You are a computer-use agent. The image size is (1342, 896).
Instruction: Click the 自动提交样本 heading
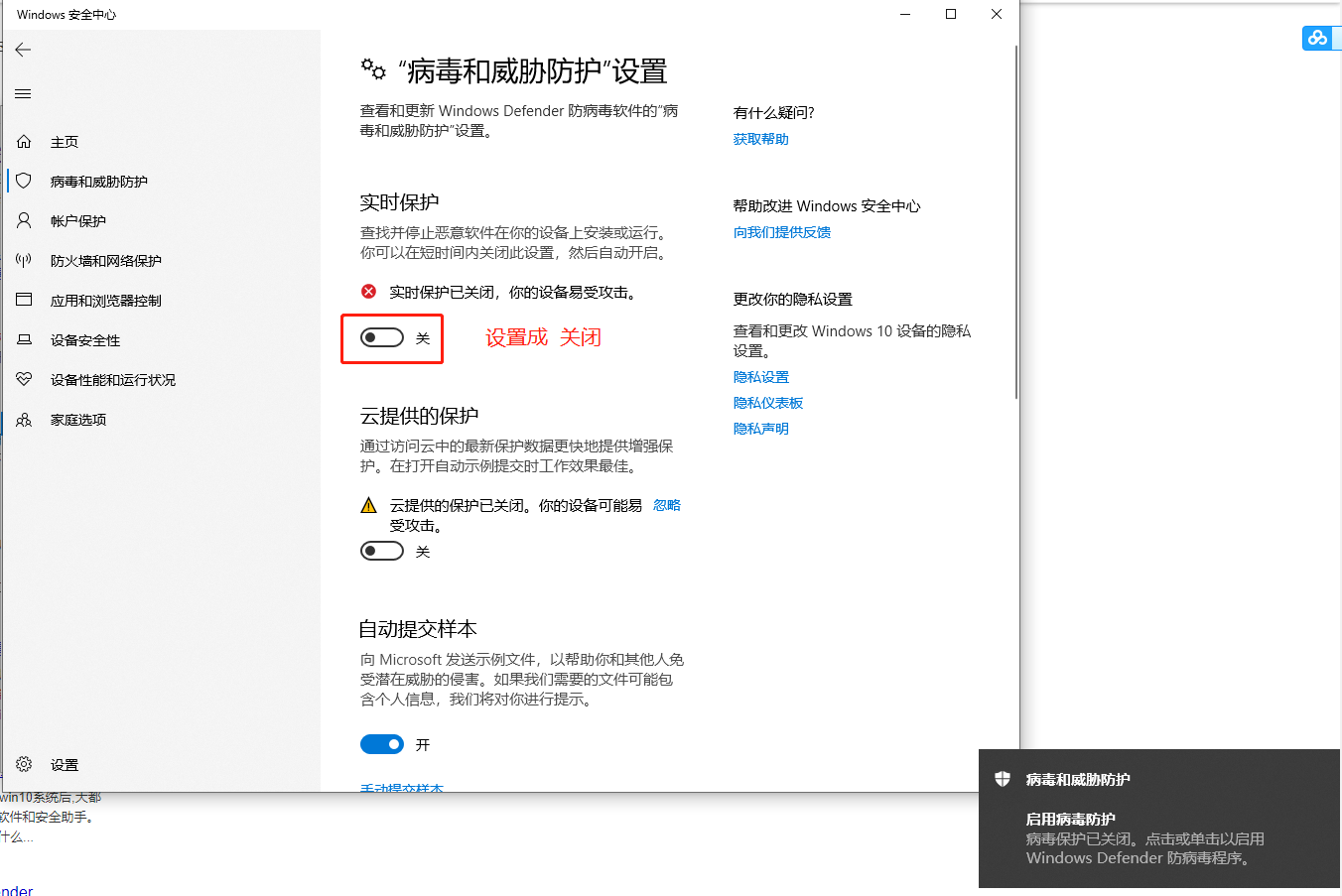[x=418, y=629]
